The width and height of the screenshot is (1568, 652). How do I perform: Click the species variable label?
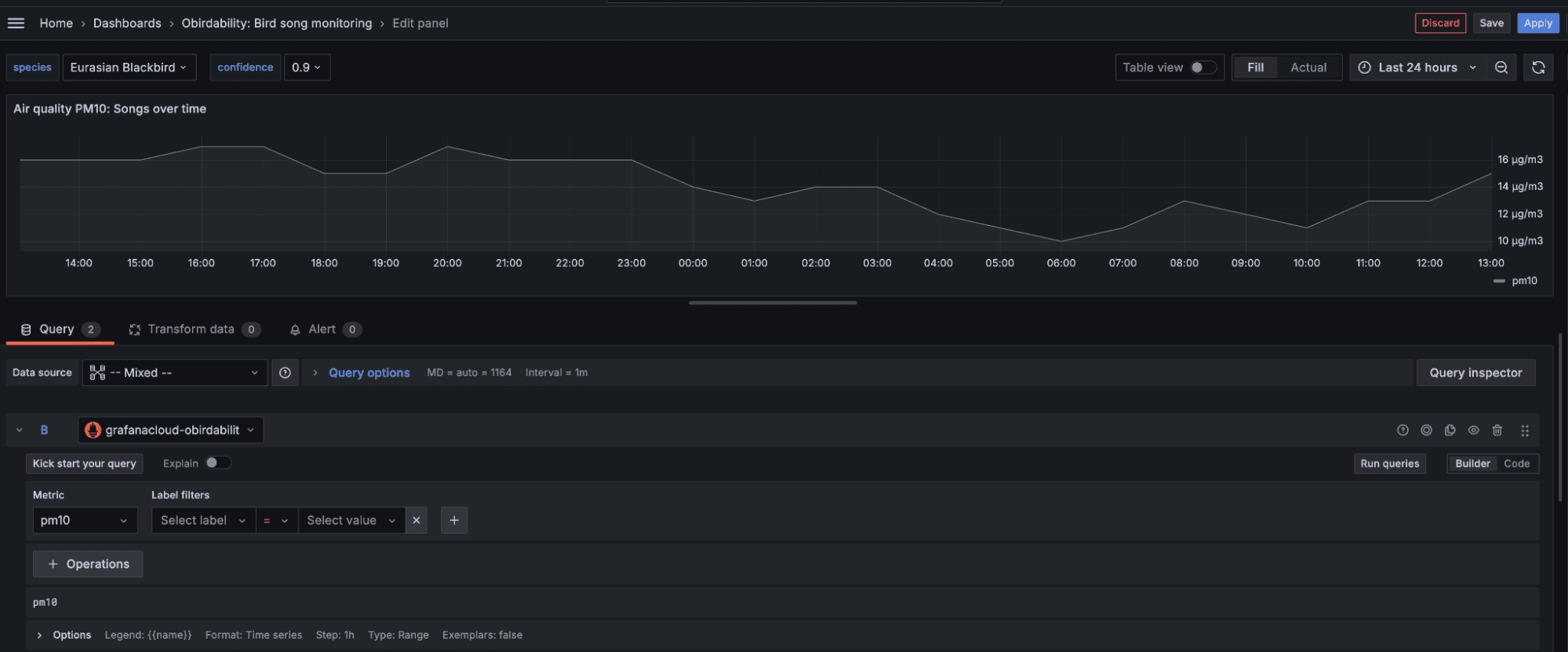click(x=32, y=67)
